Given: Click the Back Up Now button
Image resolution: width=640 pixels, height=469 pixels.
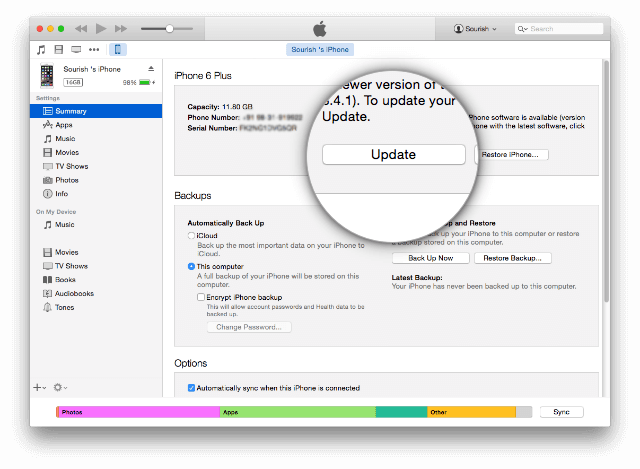Looking at the screenshot, I should click(431, 258).
